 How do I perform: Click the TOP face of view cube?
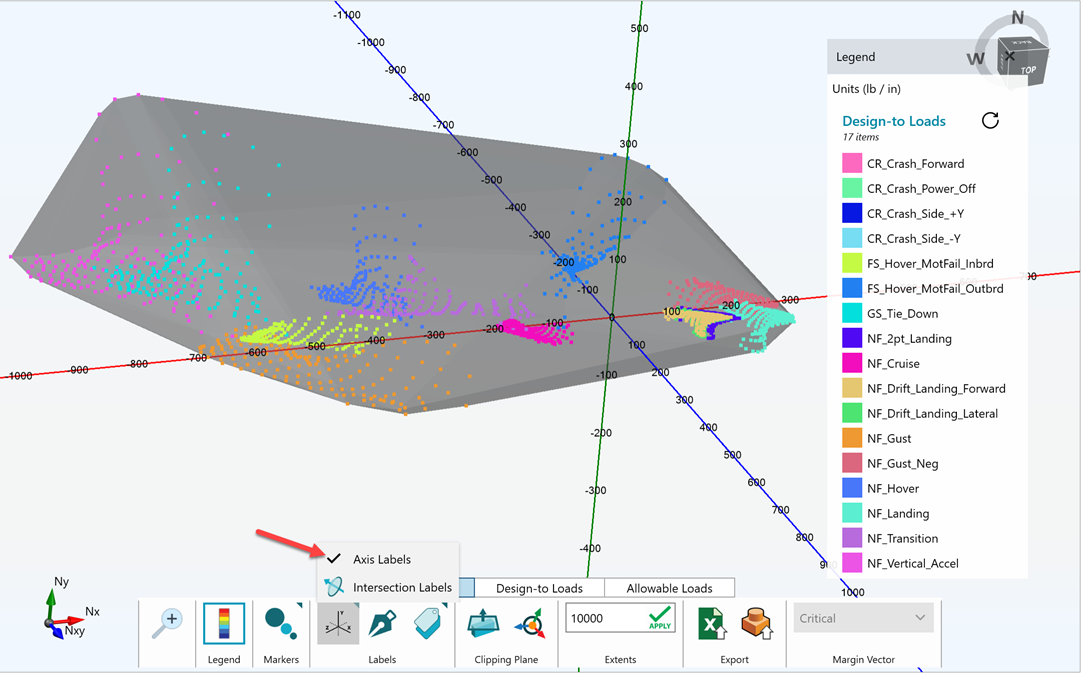pos(1028,70)
